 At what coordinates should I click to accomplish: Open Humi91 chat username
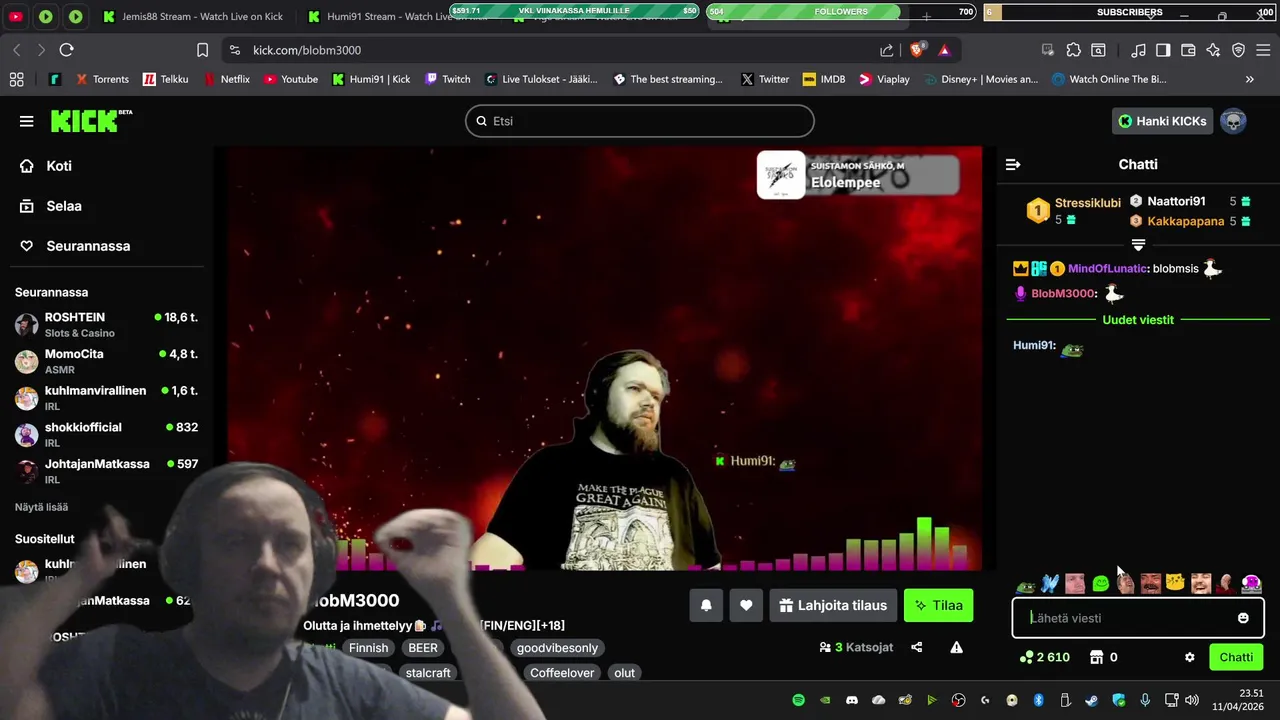click(x=1033, y=345)
